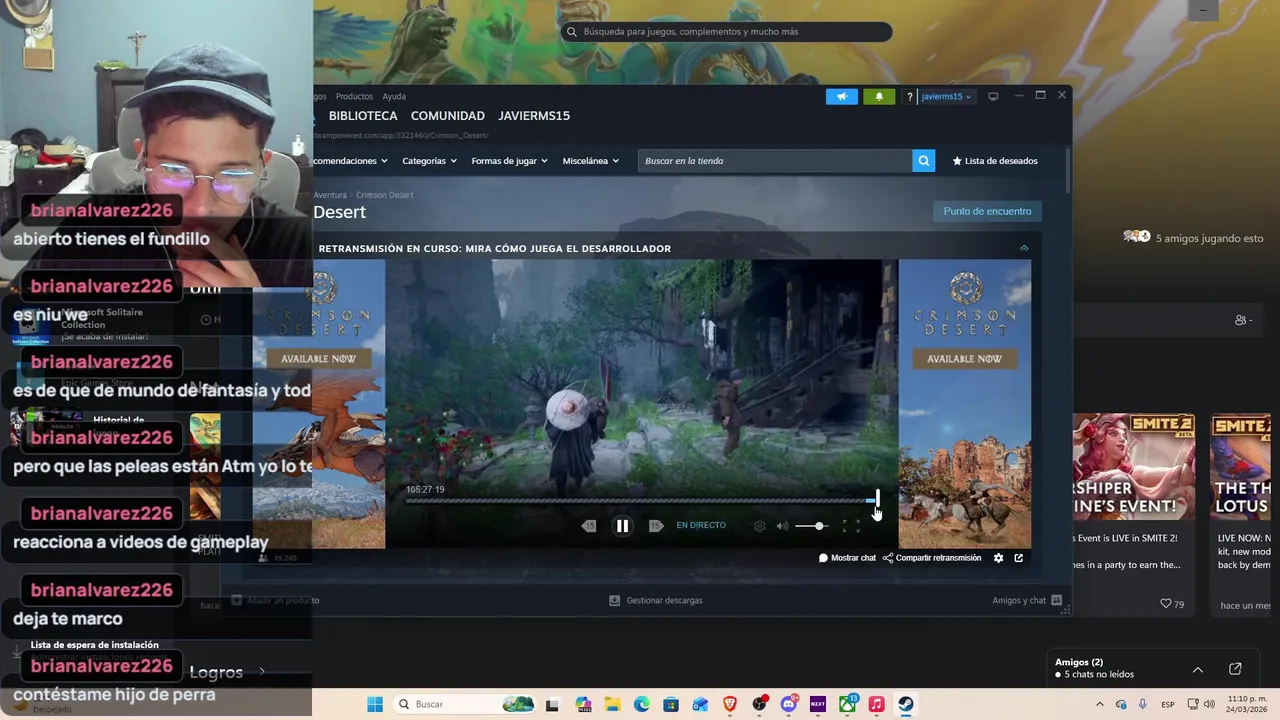This screenshot has height=720, width=1280.
Task: Open broadcast settings gear below video
Action: click(x=998, y=558)
